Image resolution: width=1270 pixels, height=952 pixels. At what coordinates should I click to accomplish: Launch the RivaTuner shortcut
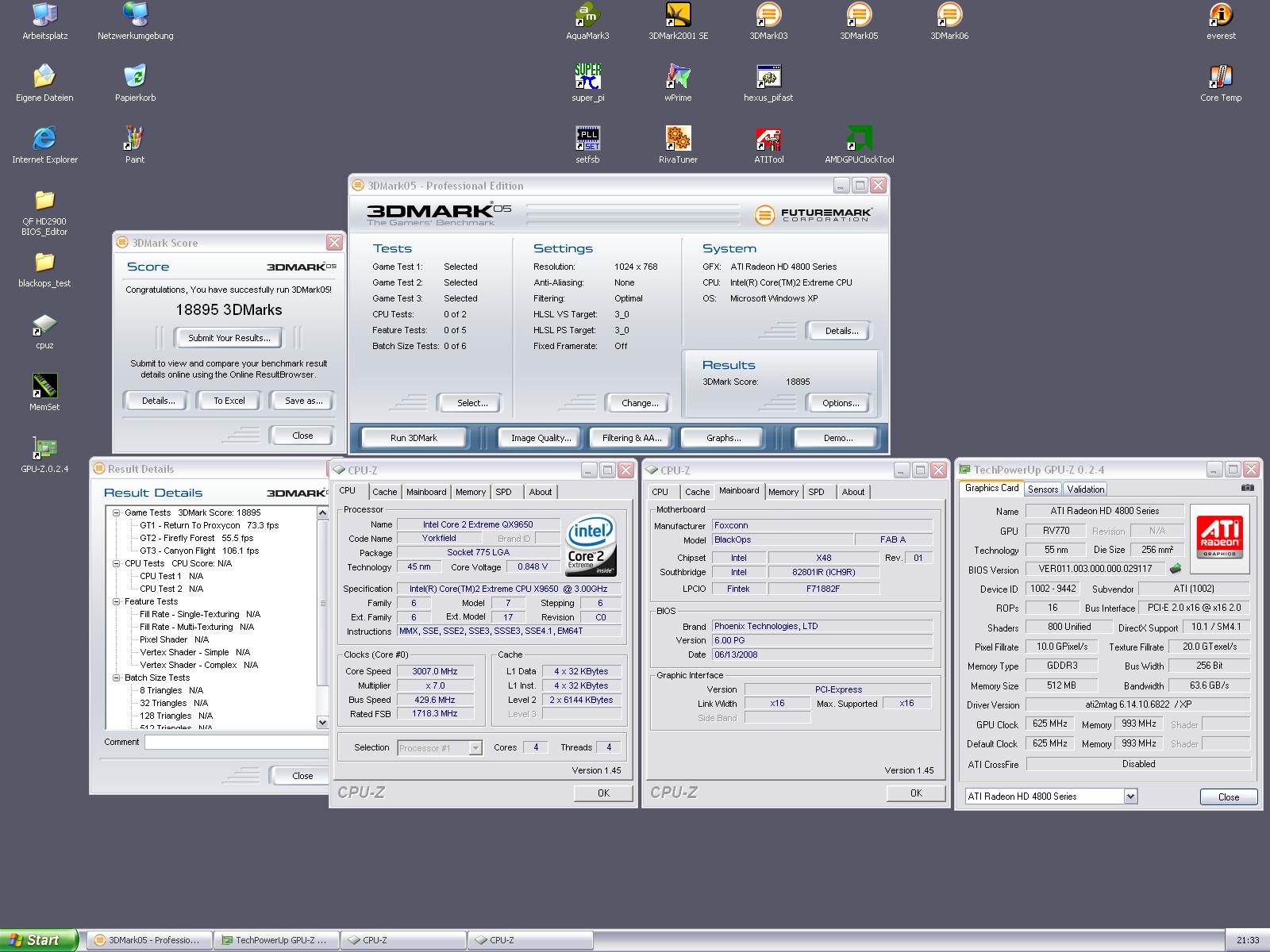click(678, 145)
